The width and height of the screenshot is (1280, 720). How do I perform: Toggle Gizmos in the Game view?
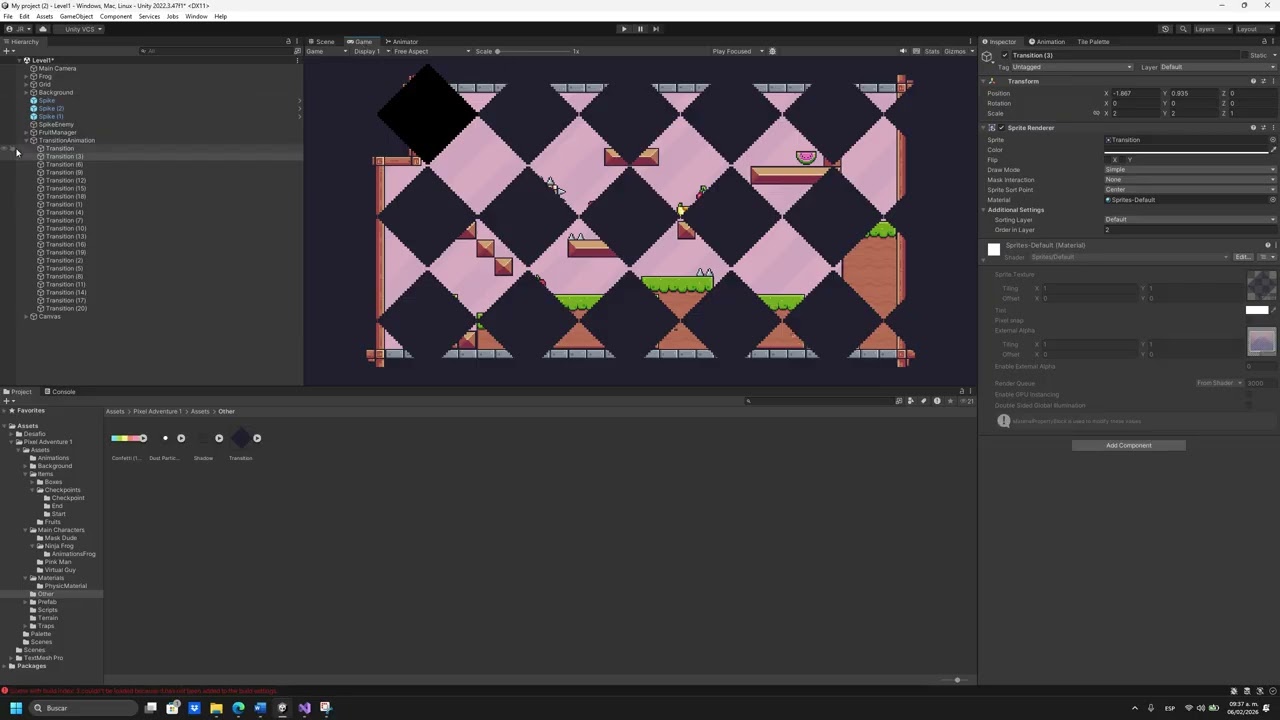pos(955,51)
